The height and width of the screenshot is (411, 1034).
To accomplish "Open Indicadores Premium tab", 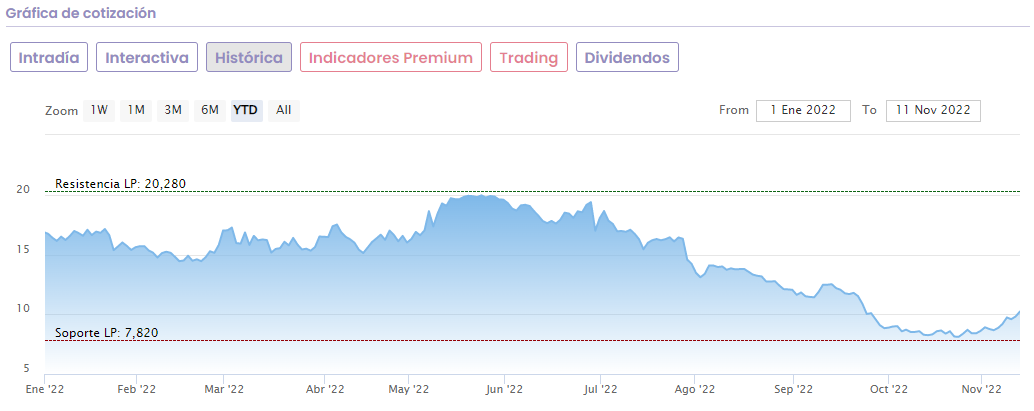I will pyautogui.click(x=391, y=57).
